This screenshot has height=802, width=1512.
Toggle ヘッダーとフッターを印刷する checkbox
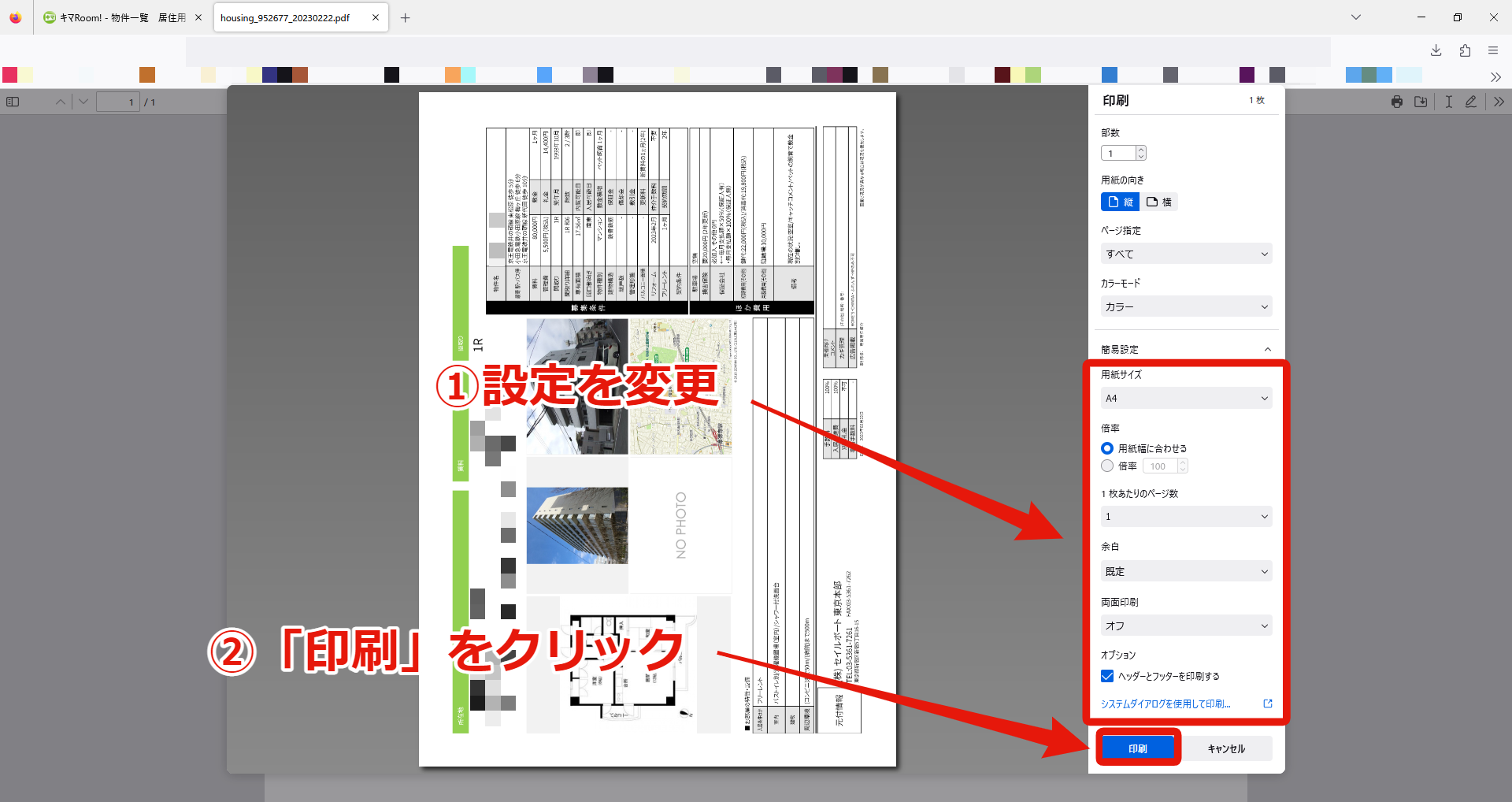point(1107,676)
